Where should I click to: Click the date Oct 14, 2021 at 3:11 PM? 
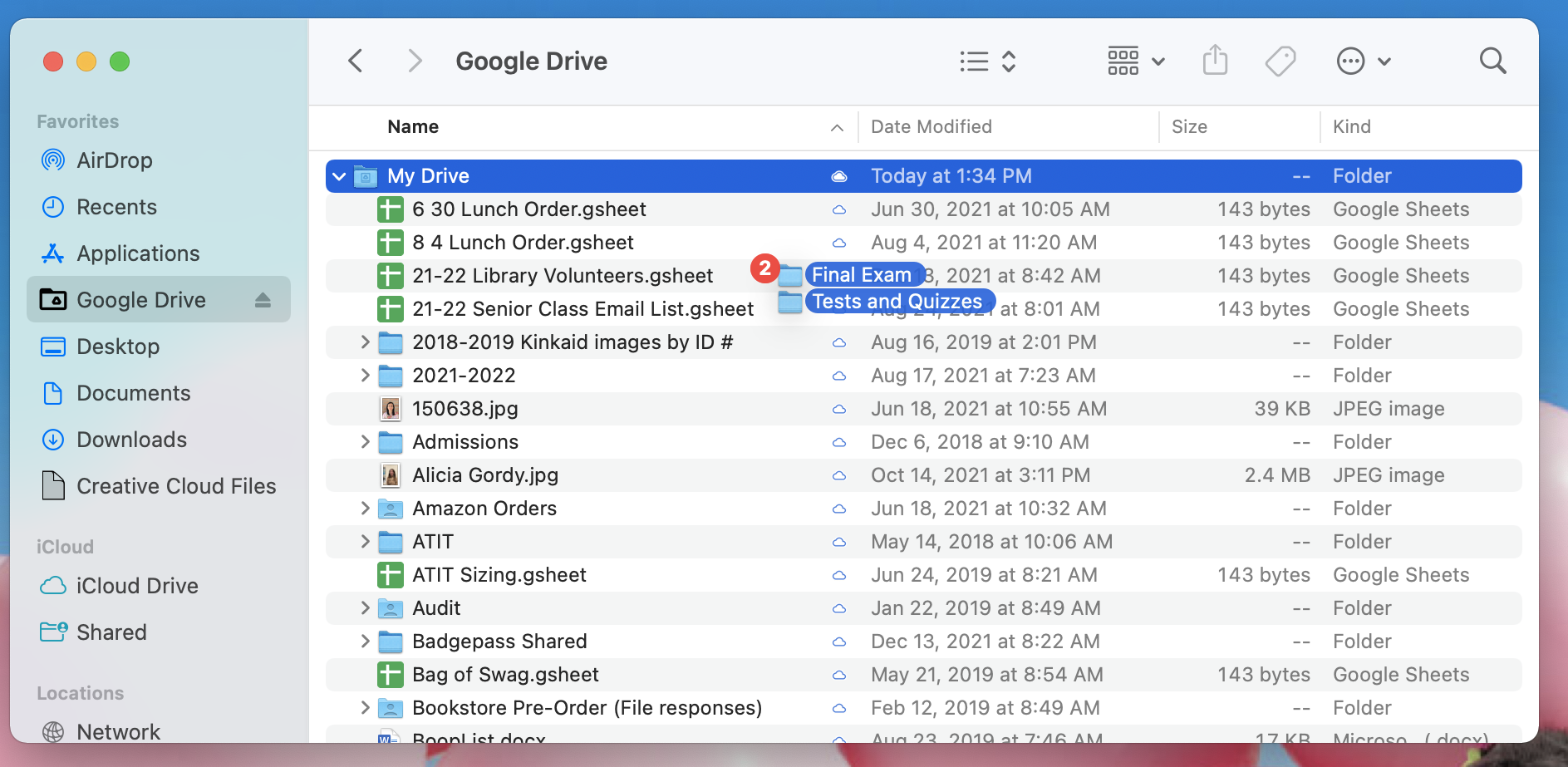(981, 475)
